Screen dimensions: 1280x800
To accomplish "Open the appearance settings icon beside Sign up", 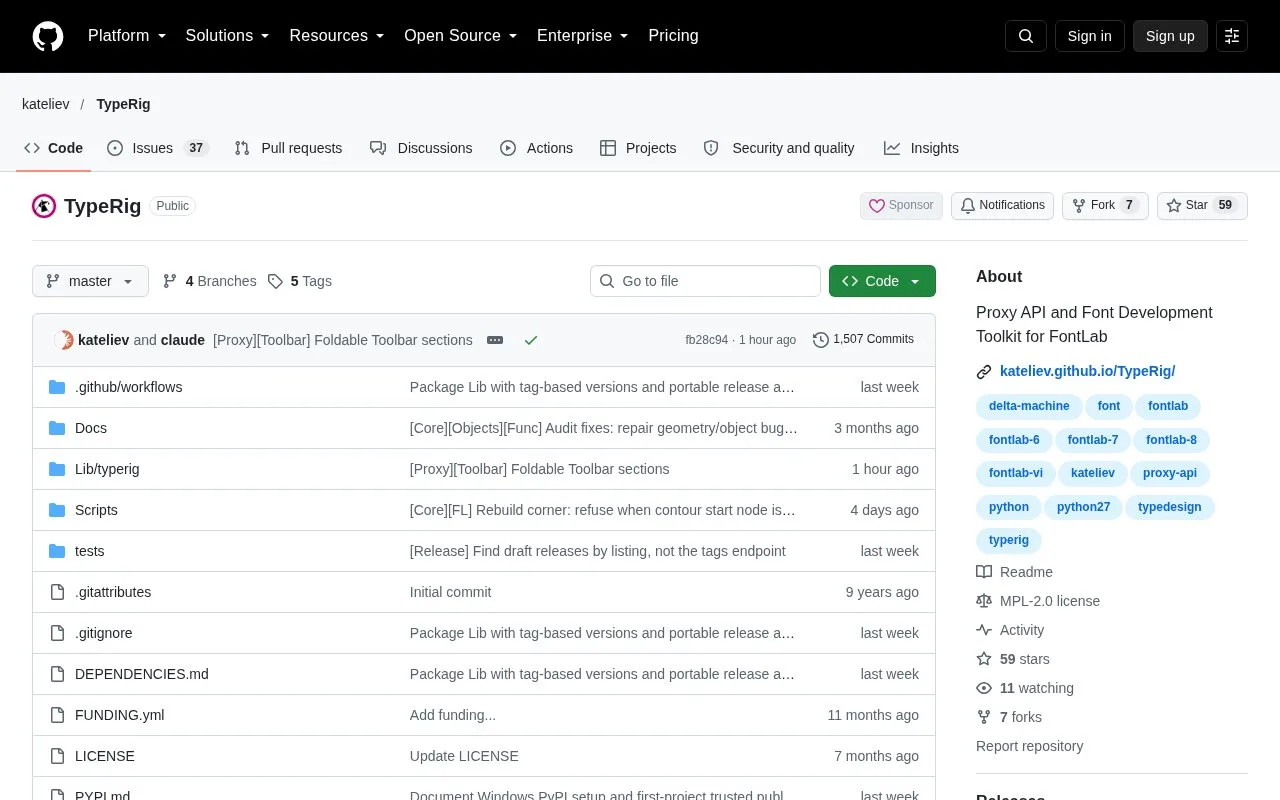I will (1232, 36).
